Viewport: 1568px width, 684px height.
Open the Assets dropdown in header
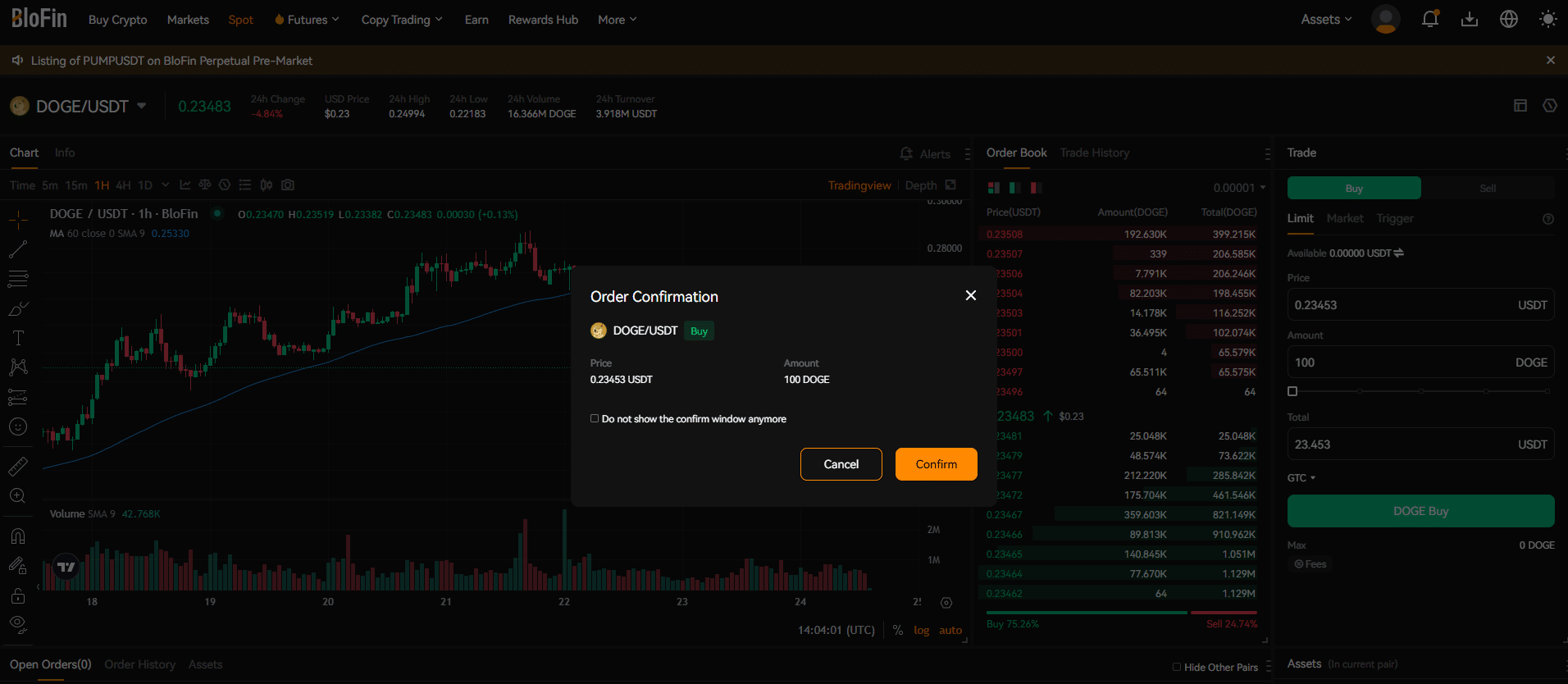1326,20
